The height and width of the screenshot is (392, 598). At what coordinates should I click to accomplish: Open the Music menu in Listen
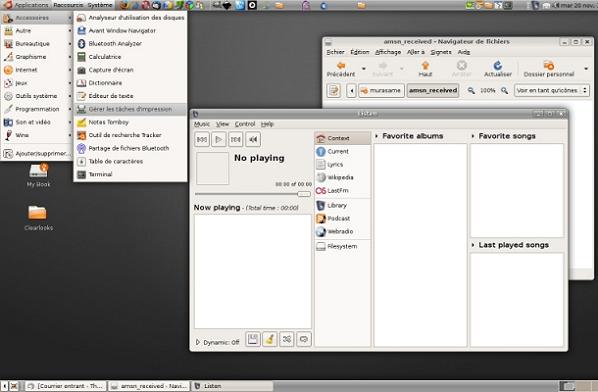[x=202, y=124]
